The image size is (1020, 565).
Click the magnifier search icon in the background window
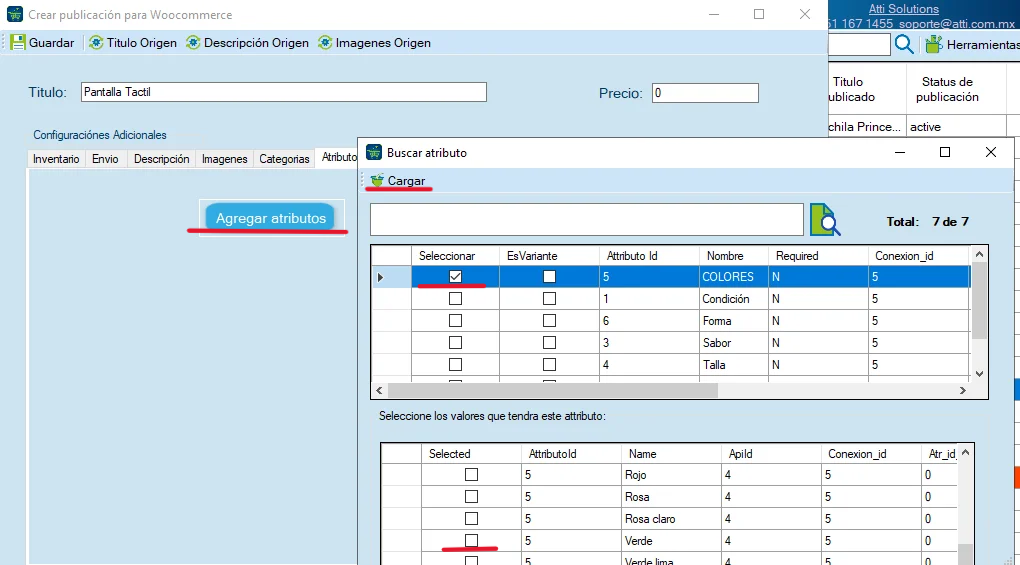tap(904, 44)
